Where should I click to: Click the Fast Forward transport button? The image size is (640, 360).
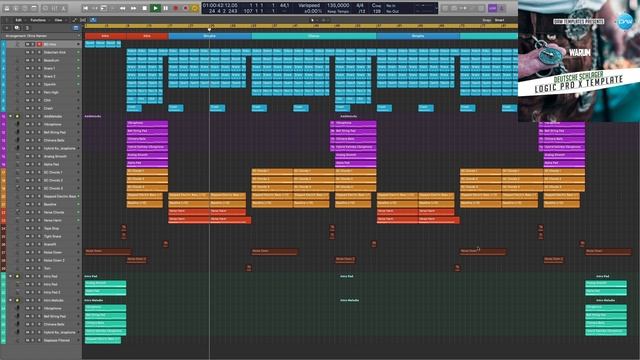point(133,8)
